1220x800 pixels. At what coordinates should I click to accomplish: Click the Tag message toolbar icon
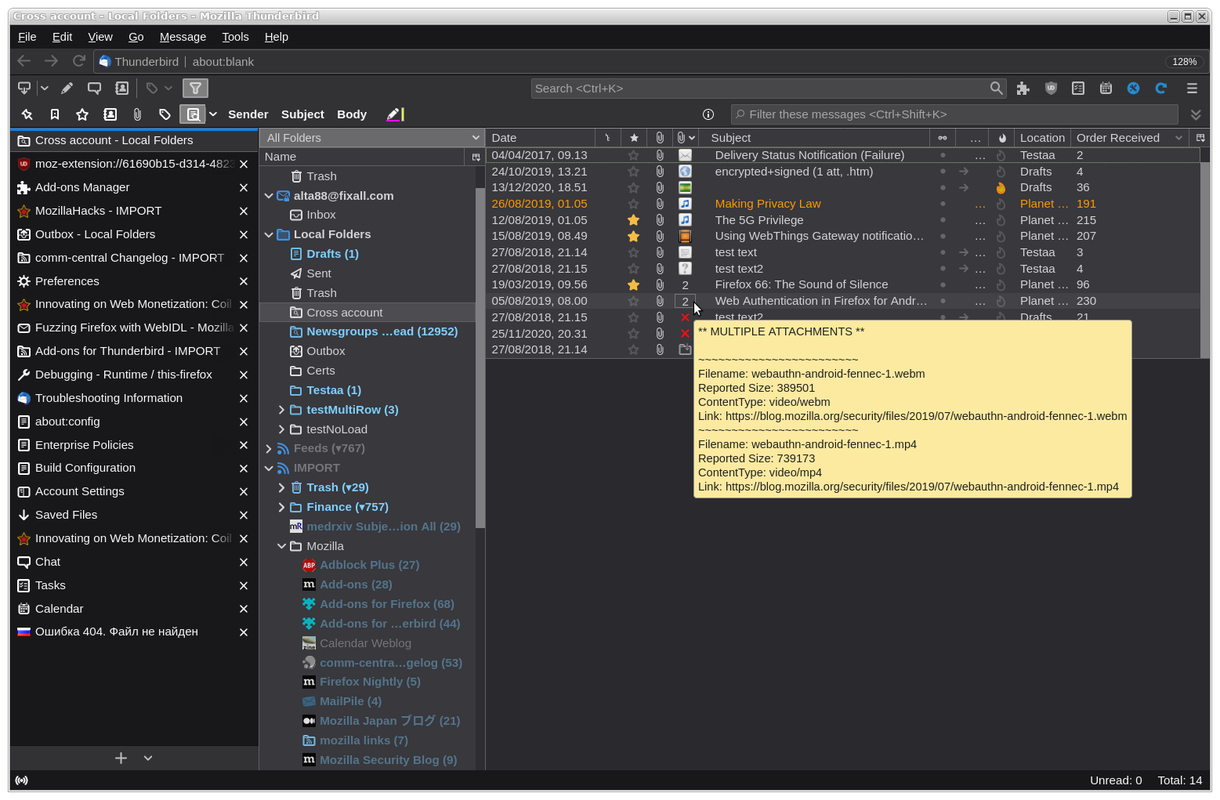152,88
